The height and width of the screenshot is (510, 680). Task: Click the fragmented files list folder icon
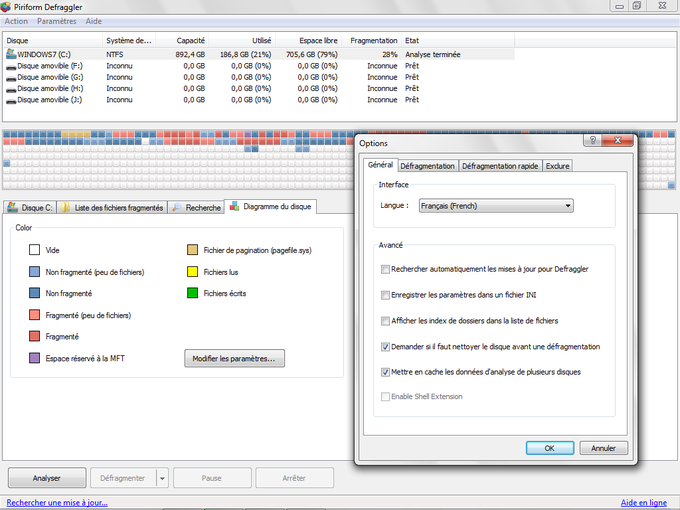point(65,207)
